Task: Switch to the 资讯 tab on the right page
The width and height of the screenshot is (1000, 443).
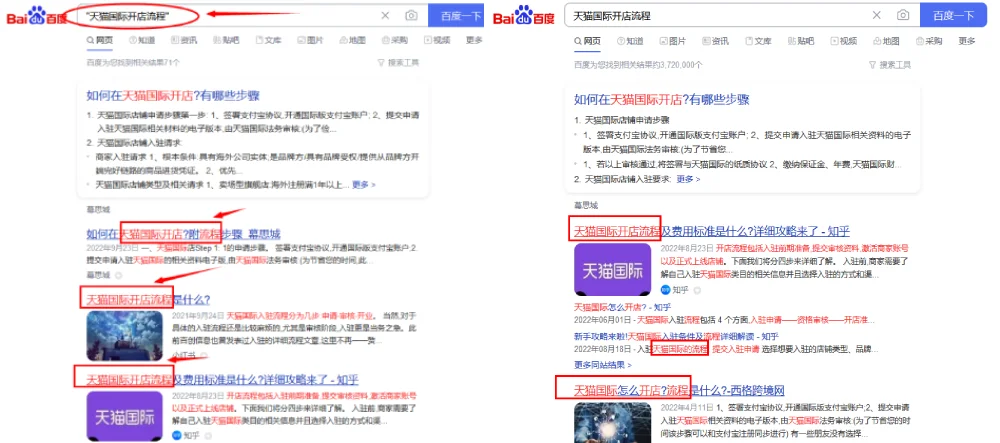Action: tap(716, 41)
